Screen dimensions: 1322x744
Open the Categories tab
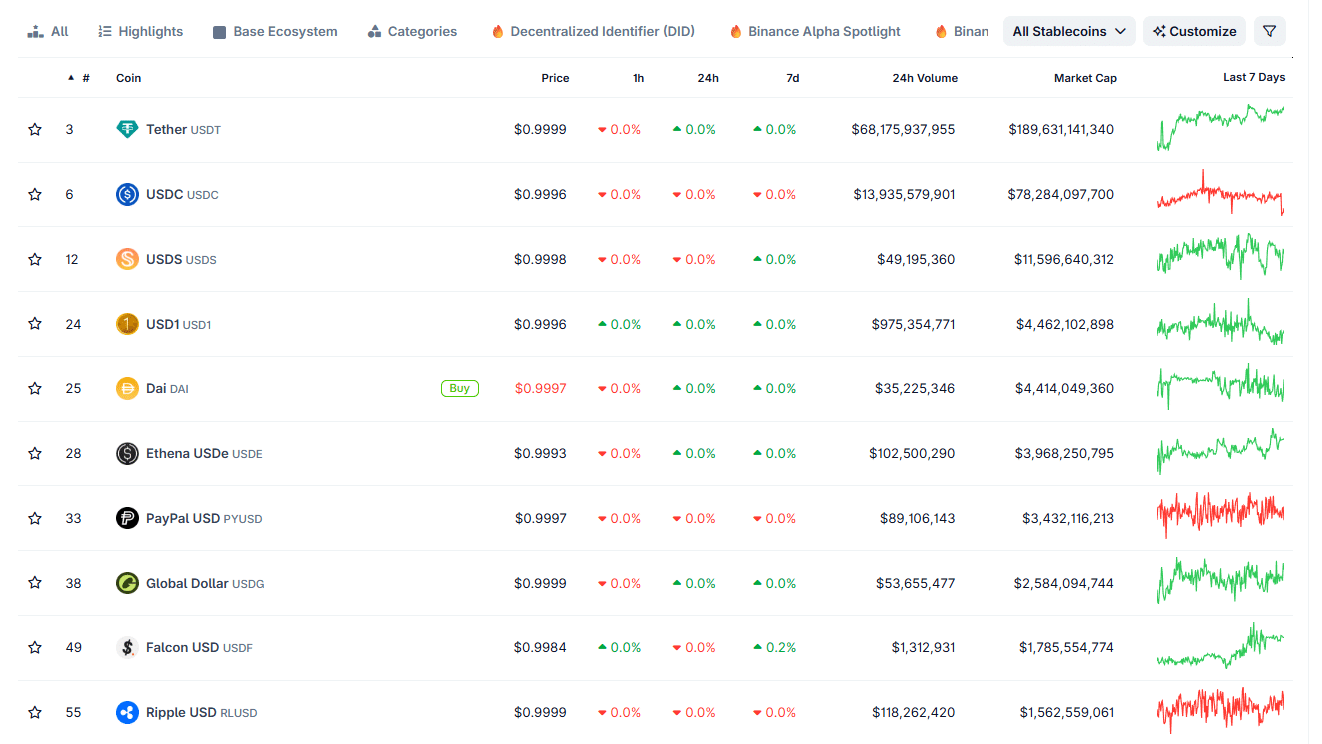[x=412, y=31]
